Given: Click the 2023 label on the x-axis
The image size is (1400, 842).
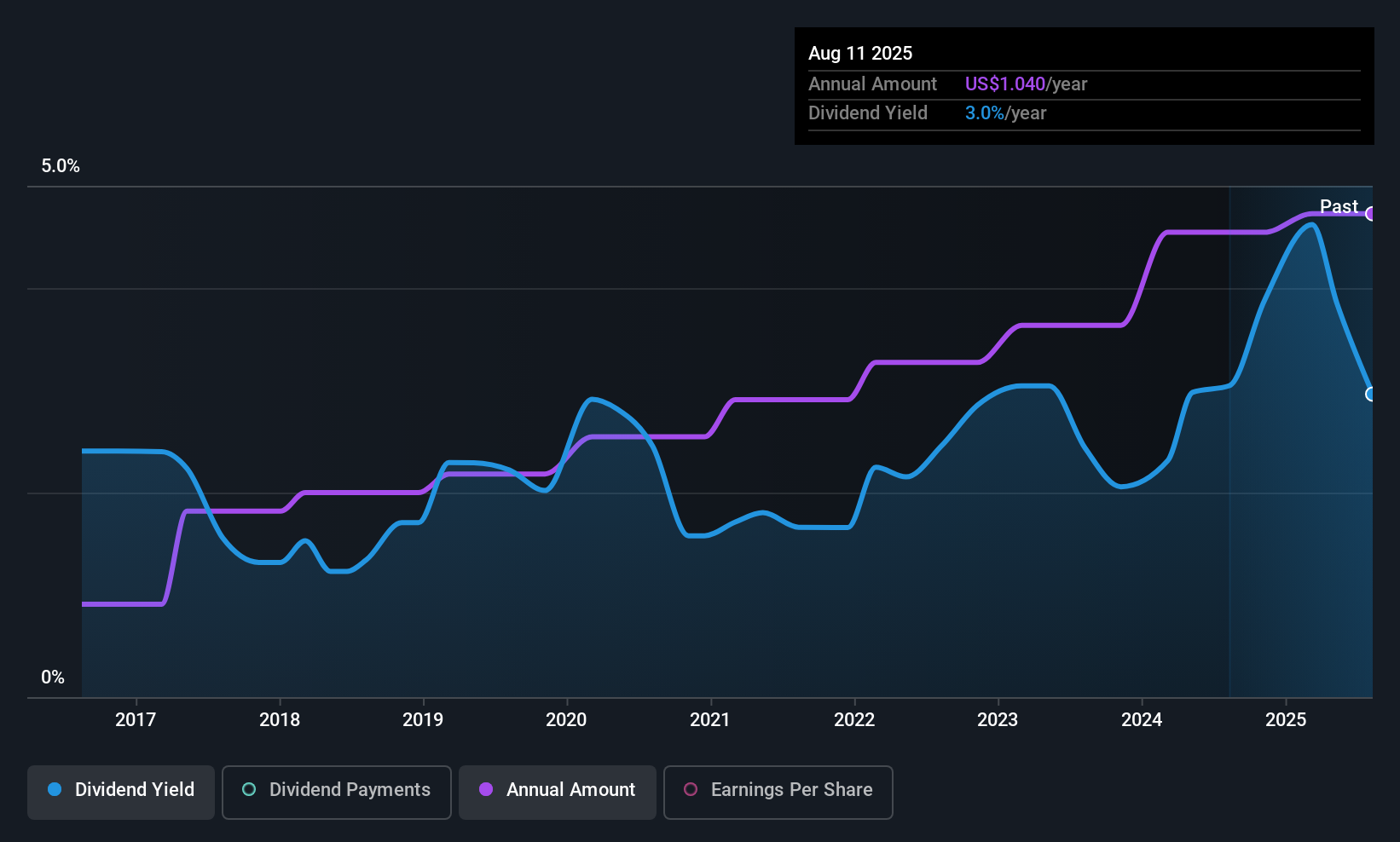Looking at the screenshot, I should click(998, 720).
